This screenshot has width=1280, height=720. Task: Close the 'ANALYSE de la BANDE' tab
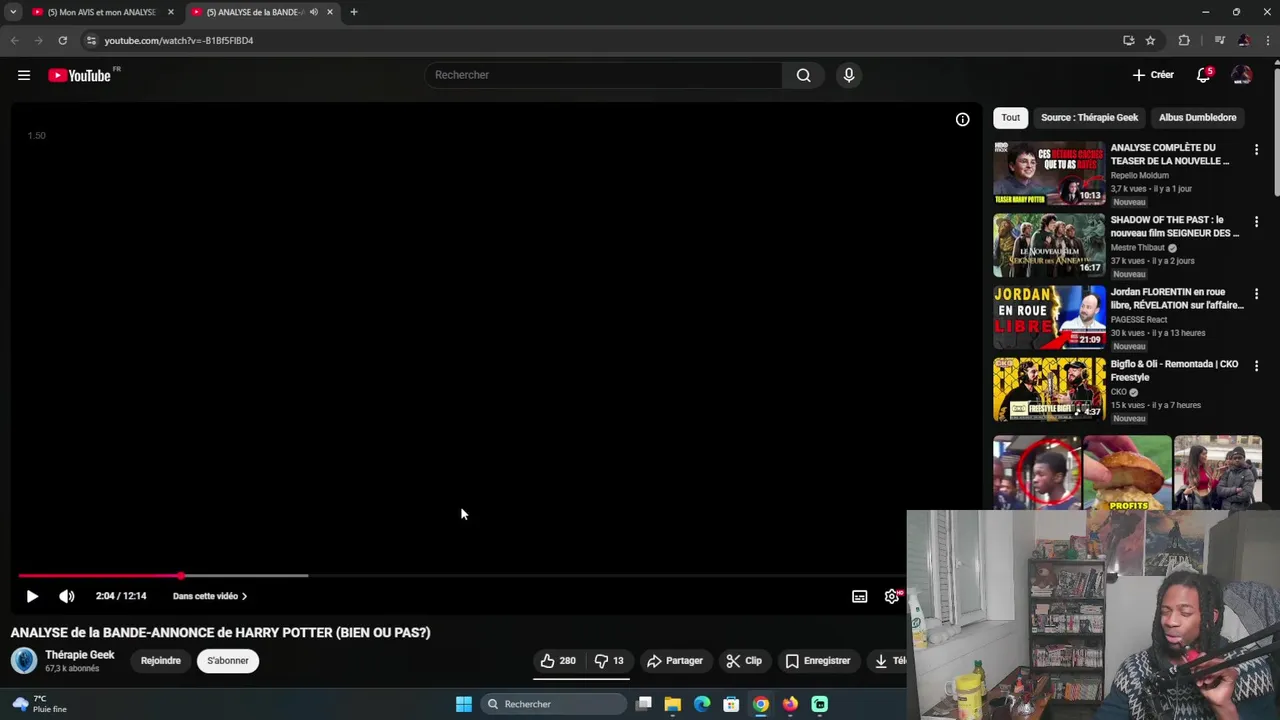click(330, 12)
